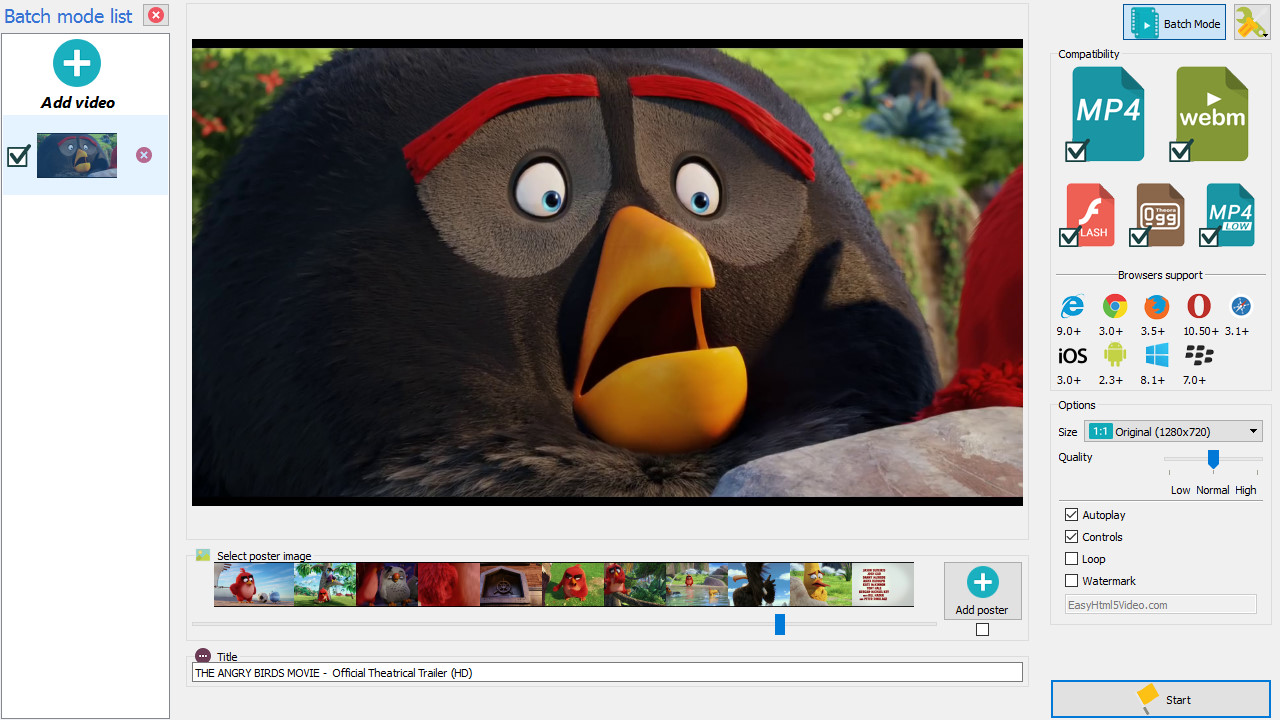
Task: Uncheck the Controls option
Action: [1072, 537]
